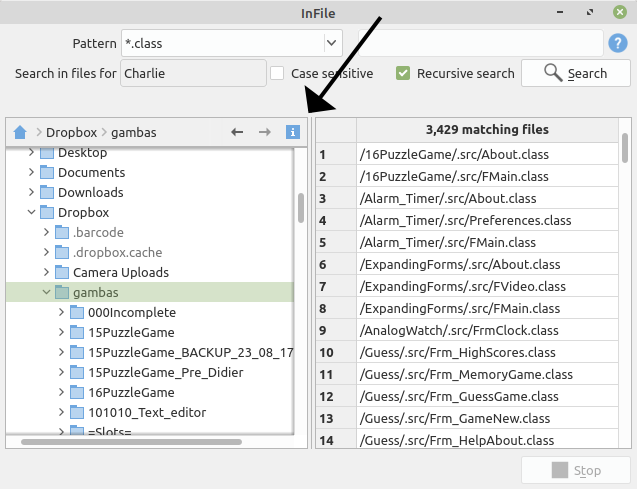
Task: Click the Search magnifier button
Action: coord(575,73)
